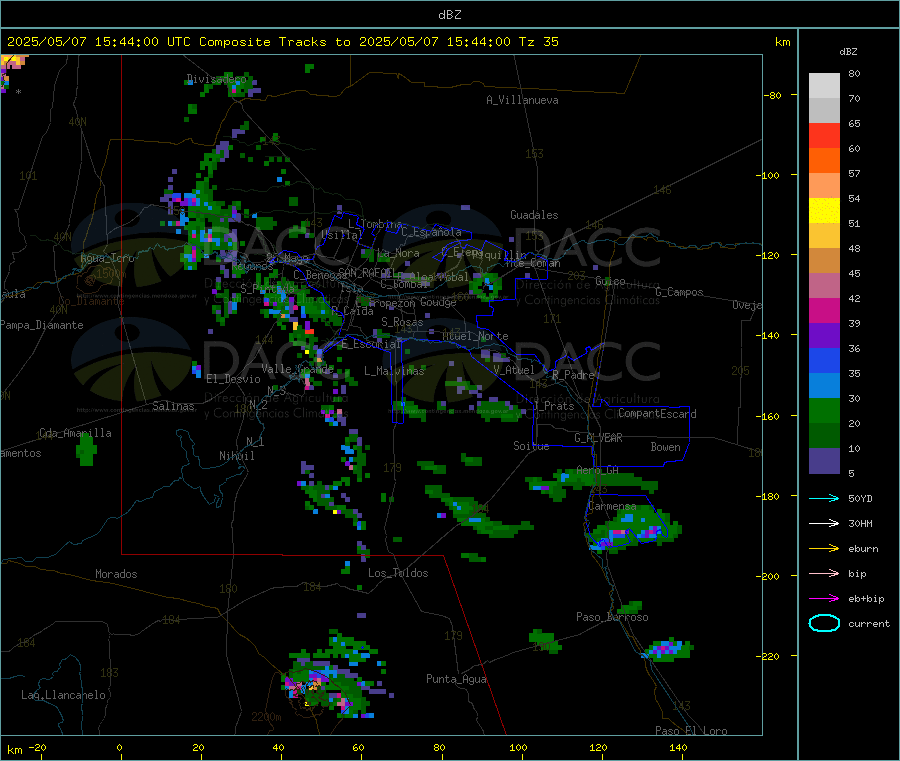Select the purple swatch in the dBZ scale

[x=824, y=336]
